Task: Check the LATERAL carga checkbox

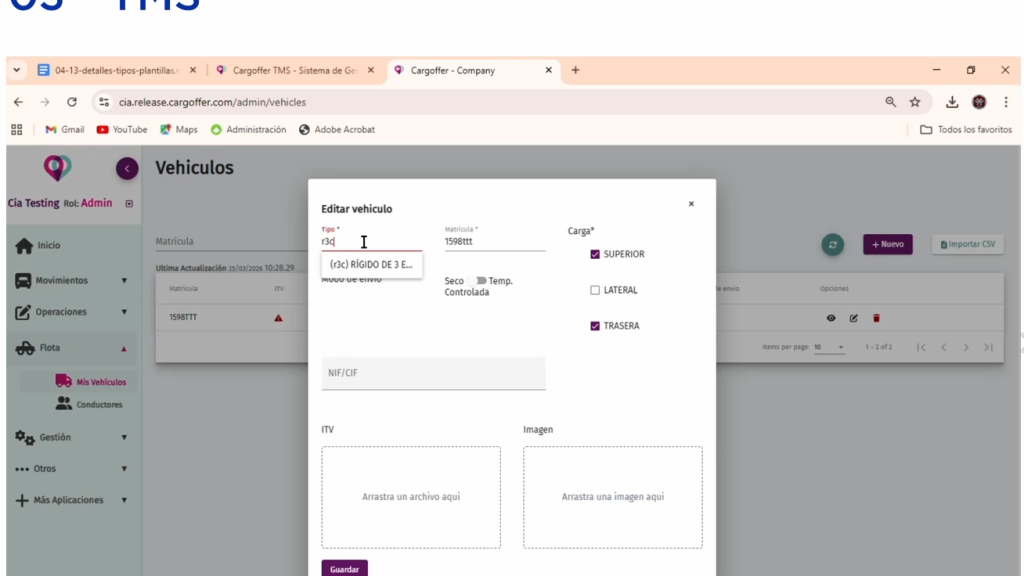Action: 595,290
